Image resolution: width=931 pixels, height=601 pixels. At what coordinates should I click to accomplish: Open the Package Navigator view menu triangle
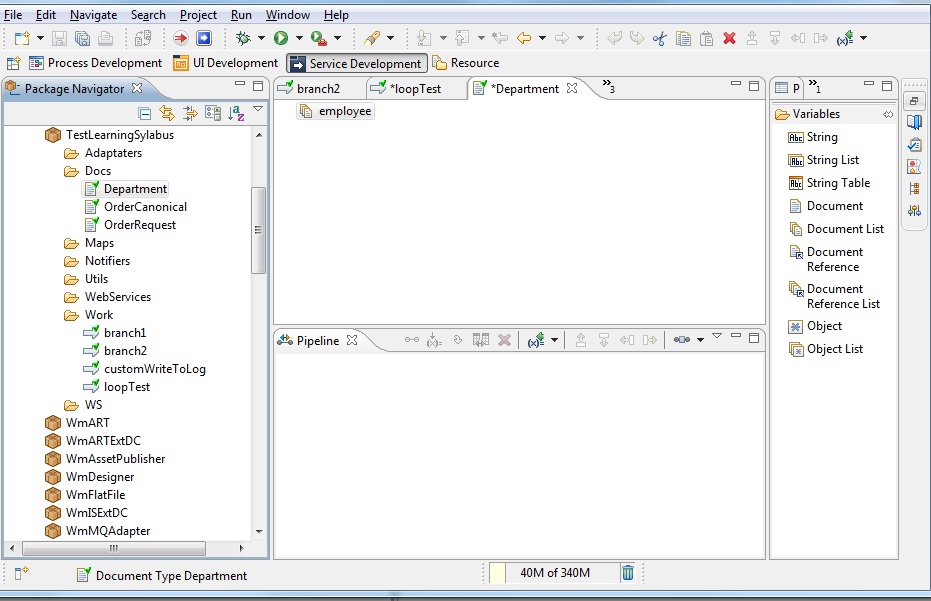[258, 109]
